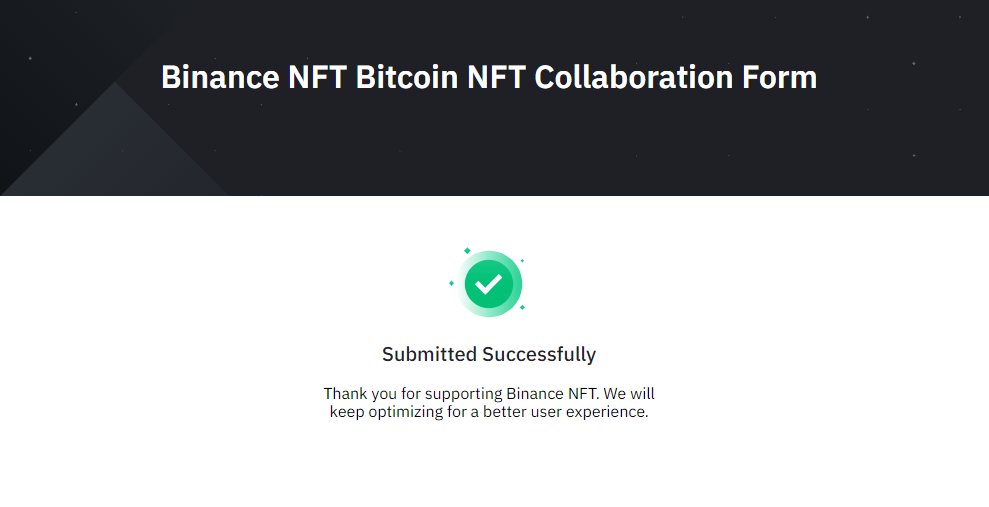Image resolution: width=989 pixels, height=507 pixels.
Task: Click the green diamond sparkle above the checkmark badge
Action: (467, 250)
